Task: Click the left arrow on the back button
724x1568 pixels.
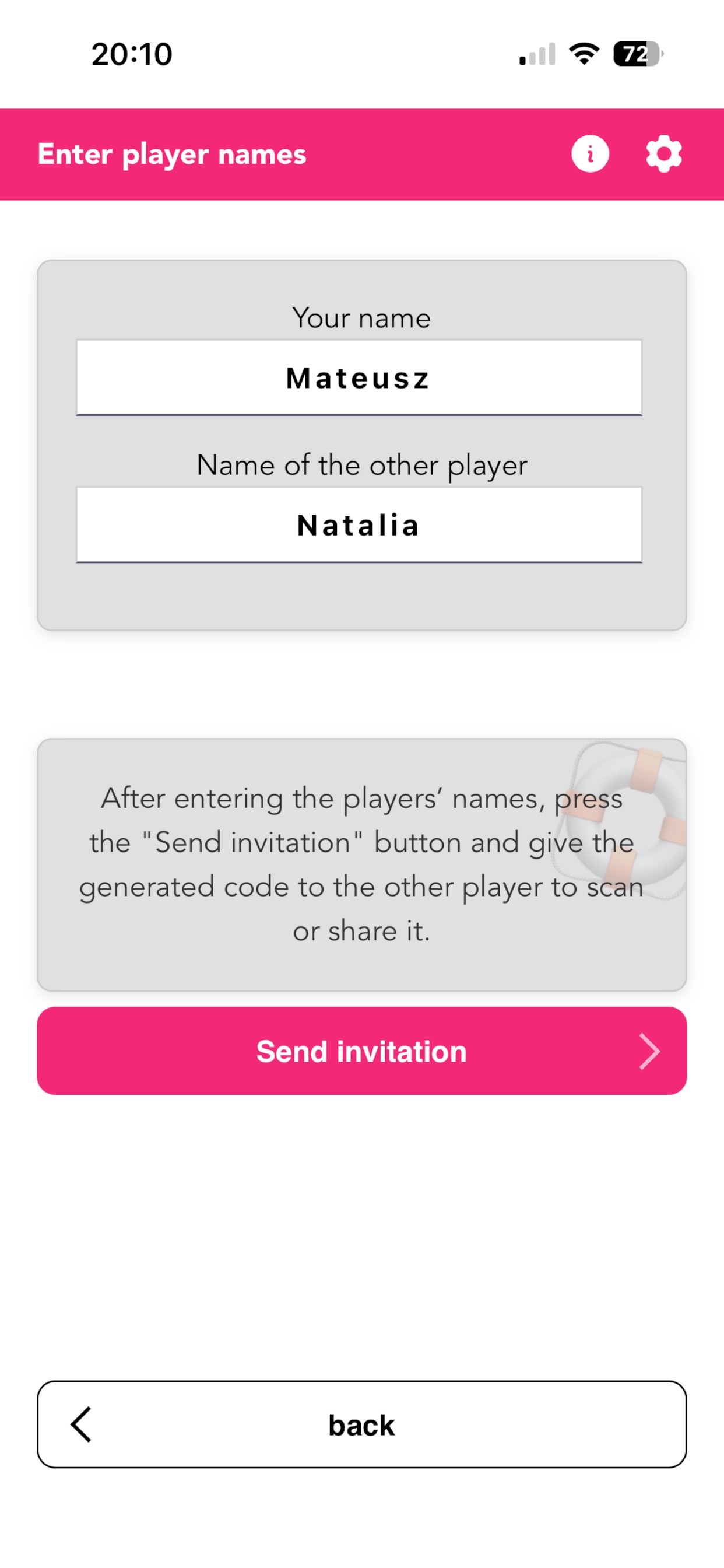Action: click(82, 1424)
